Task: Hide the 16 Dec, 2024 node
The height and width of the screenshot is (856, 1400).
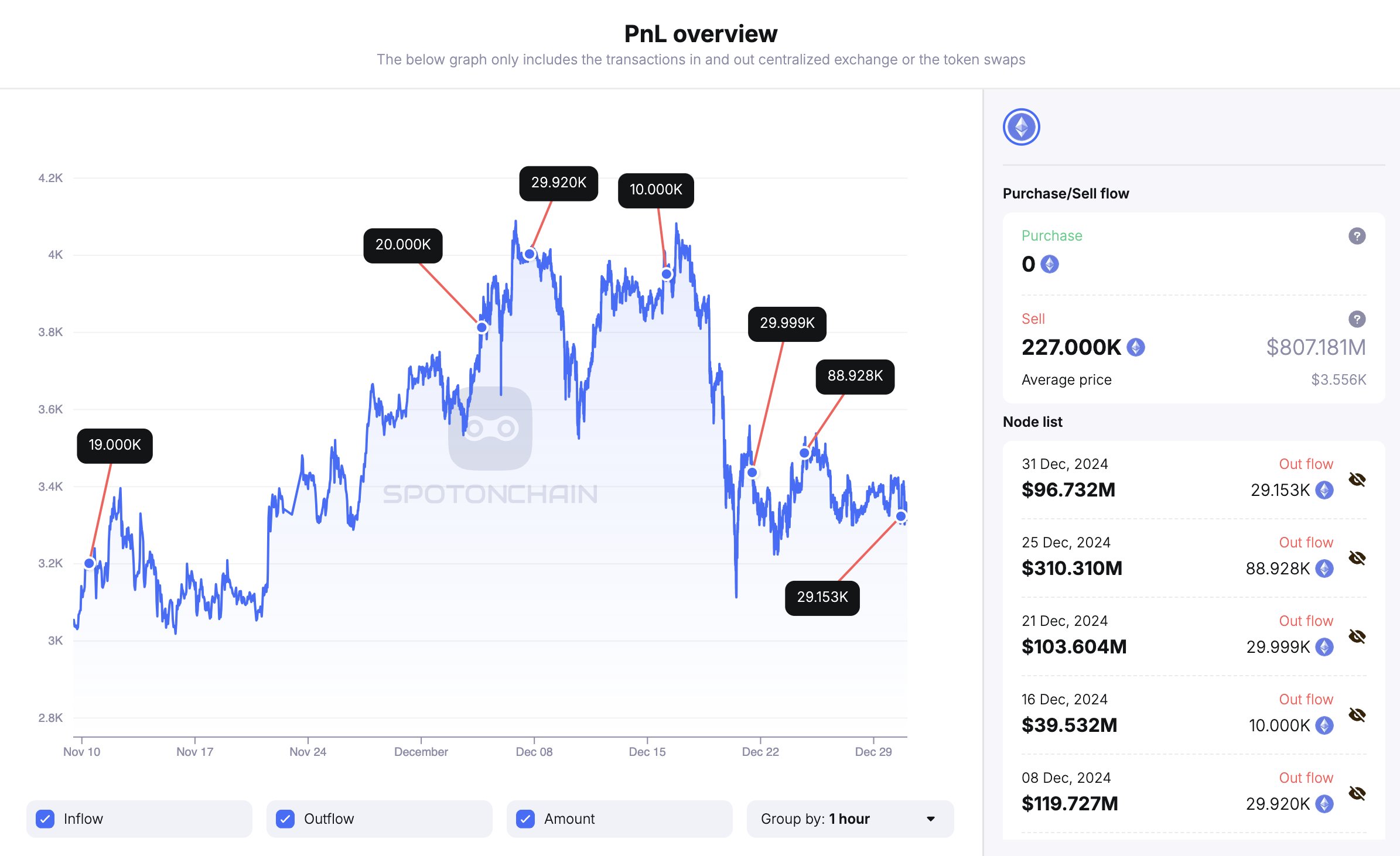Action: click(1357, 715)
